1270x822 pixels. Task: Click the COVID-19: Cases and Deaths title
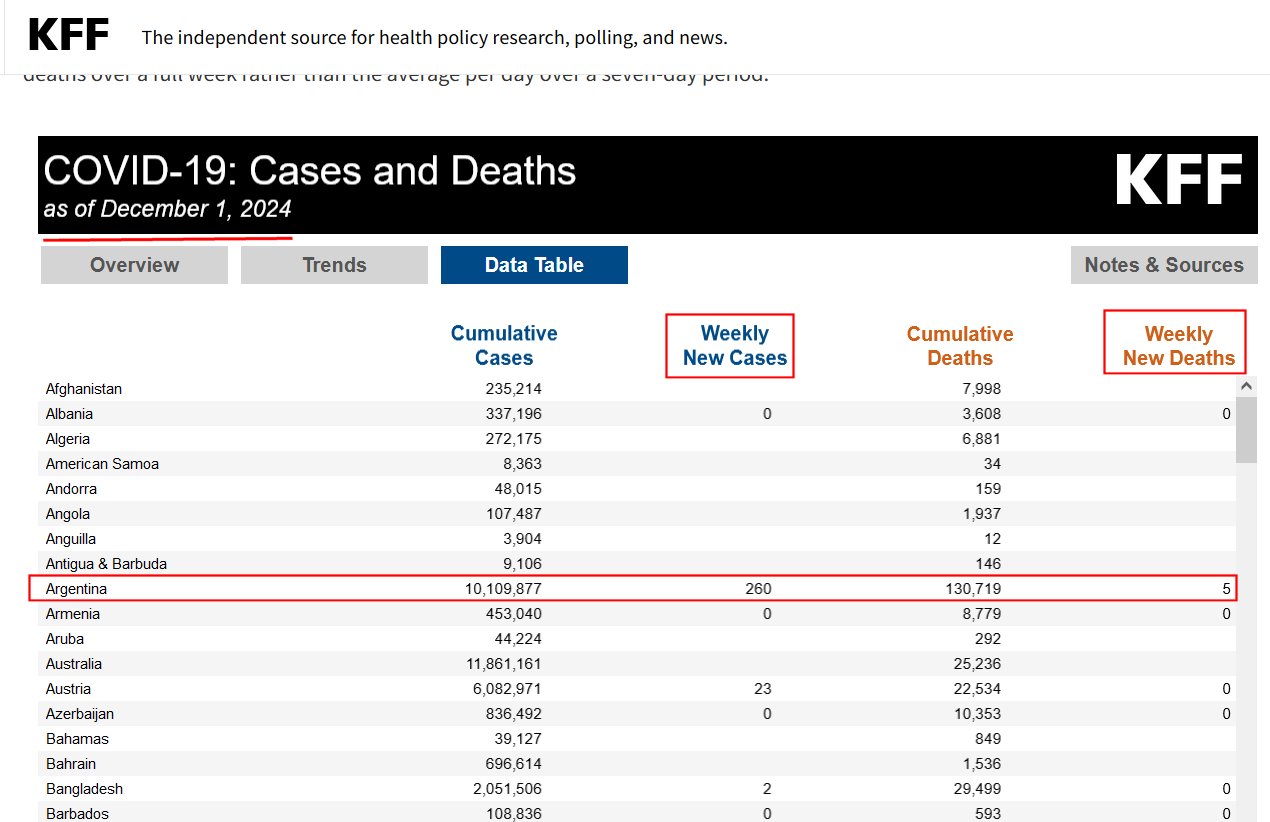click(x=310, y=172)
